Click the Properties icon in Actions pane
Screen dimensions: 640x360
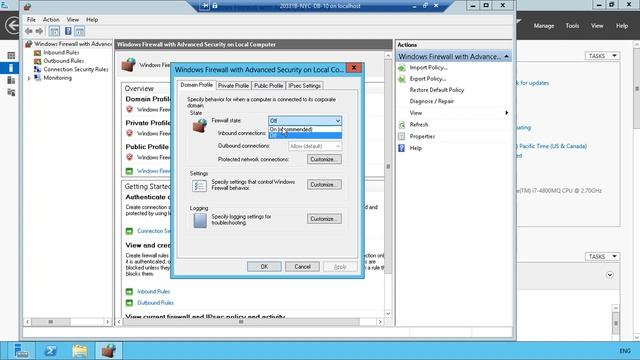coord(402,137)
